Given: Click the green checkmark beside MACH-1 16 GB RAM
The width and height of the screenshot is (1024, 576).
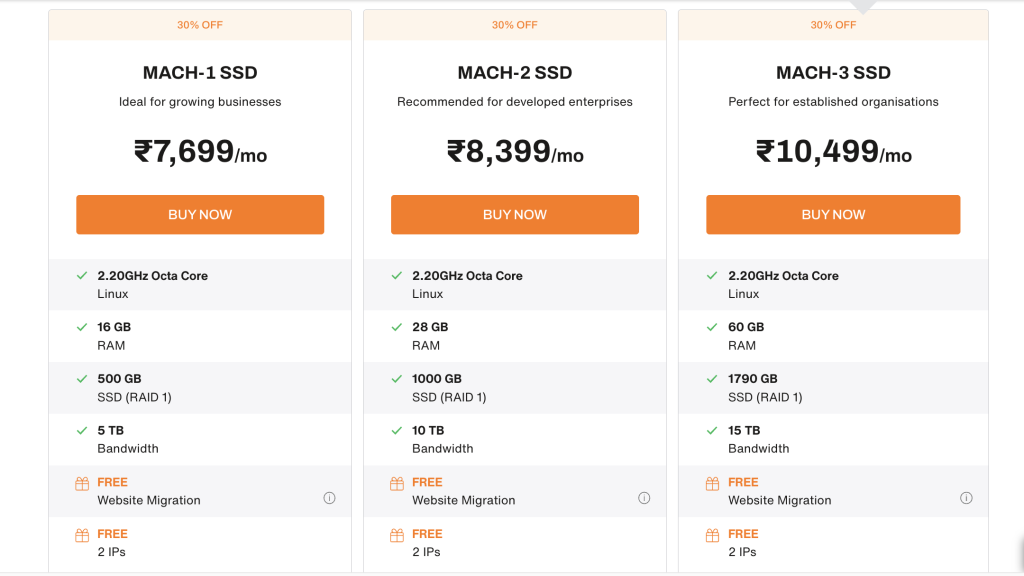Looking at the screenshot, I should (x=82, y=327).
